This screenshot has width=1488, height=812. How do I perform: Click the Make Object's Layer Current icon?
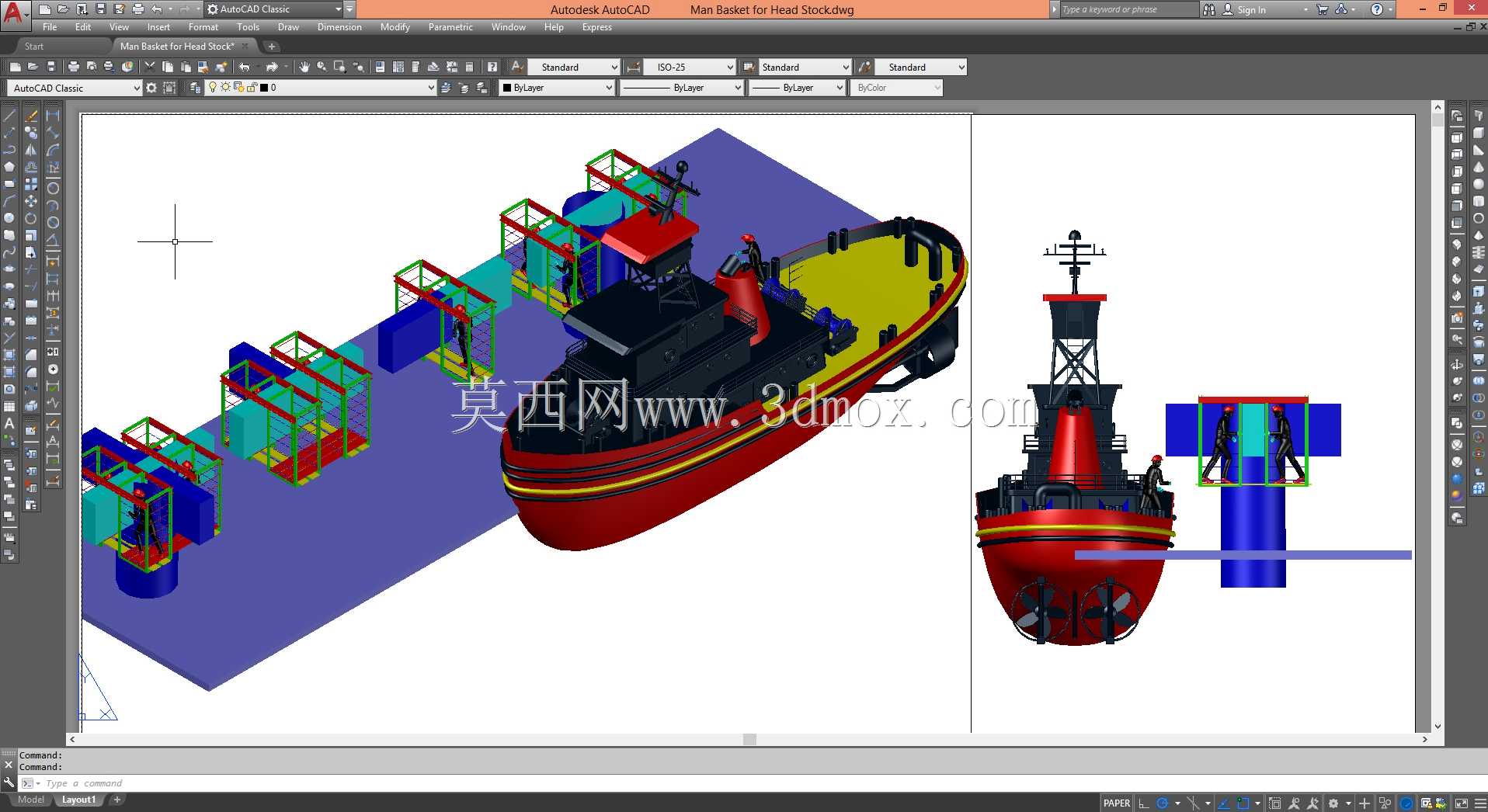point(446,88)
